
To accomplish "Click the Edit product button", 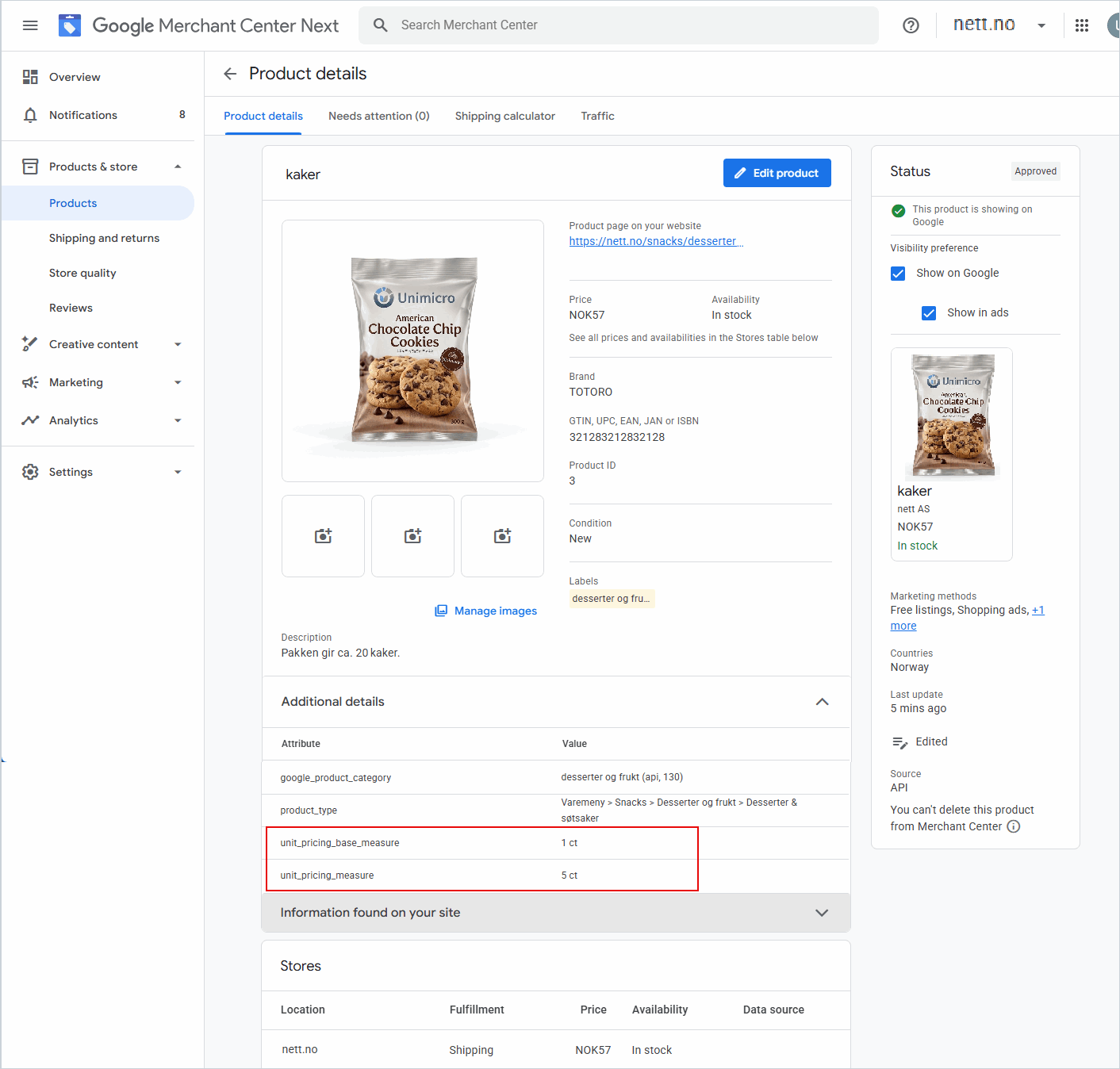I will [777, 173].
